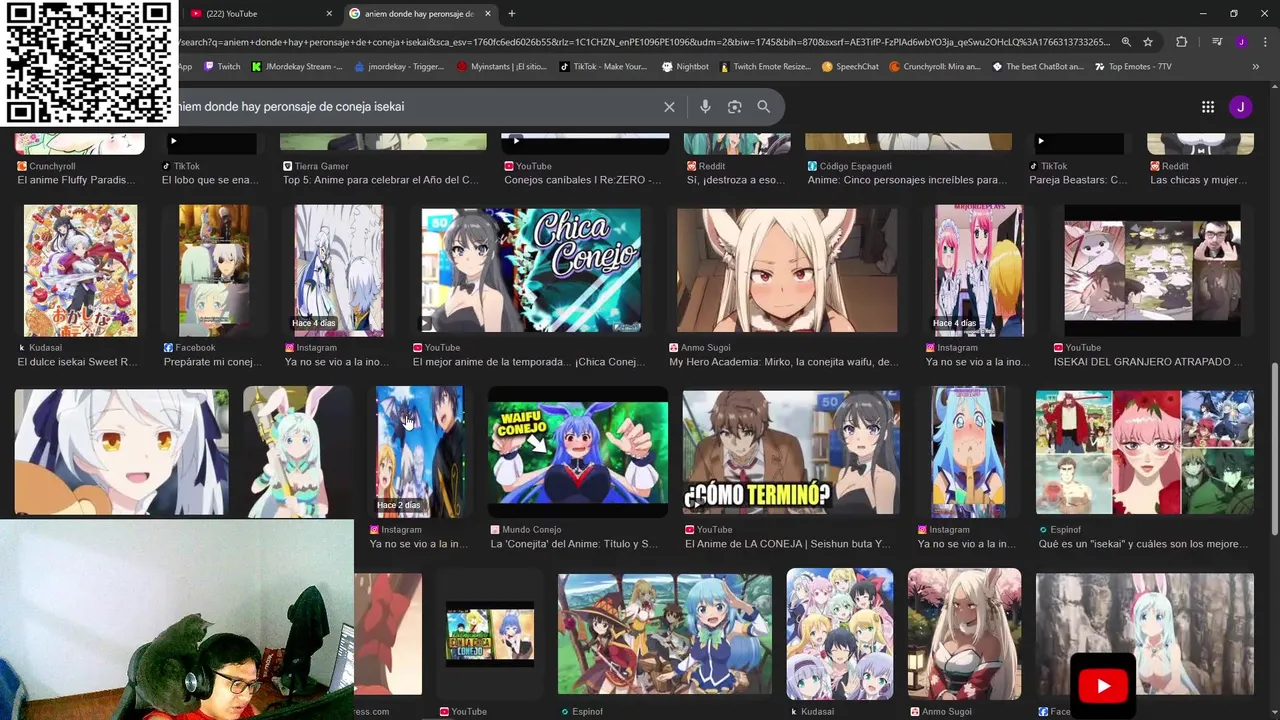The height and width of the screenshot is (720, 1280).
Task: Open Pareja Beastars TikTok result
Action: click(x=1078, y=180)
